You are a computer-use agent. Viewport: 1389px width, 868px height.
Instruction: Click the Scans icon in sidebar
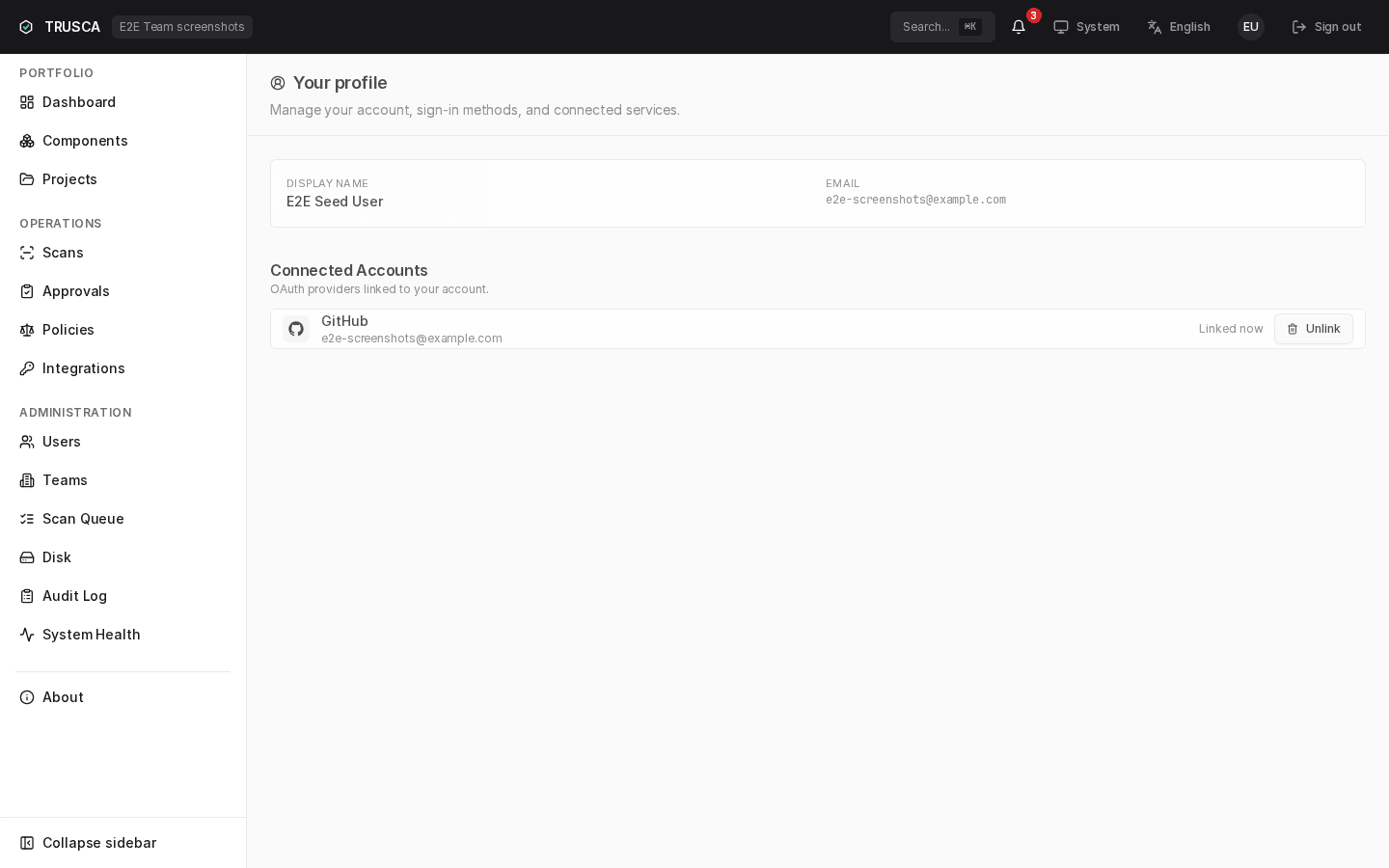coord(27,253)
